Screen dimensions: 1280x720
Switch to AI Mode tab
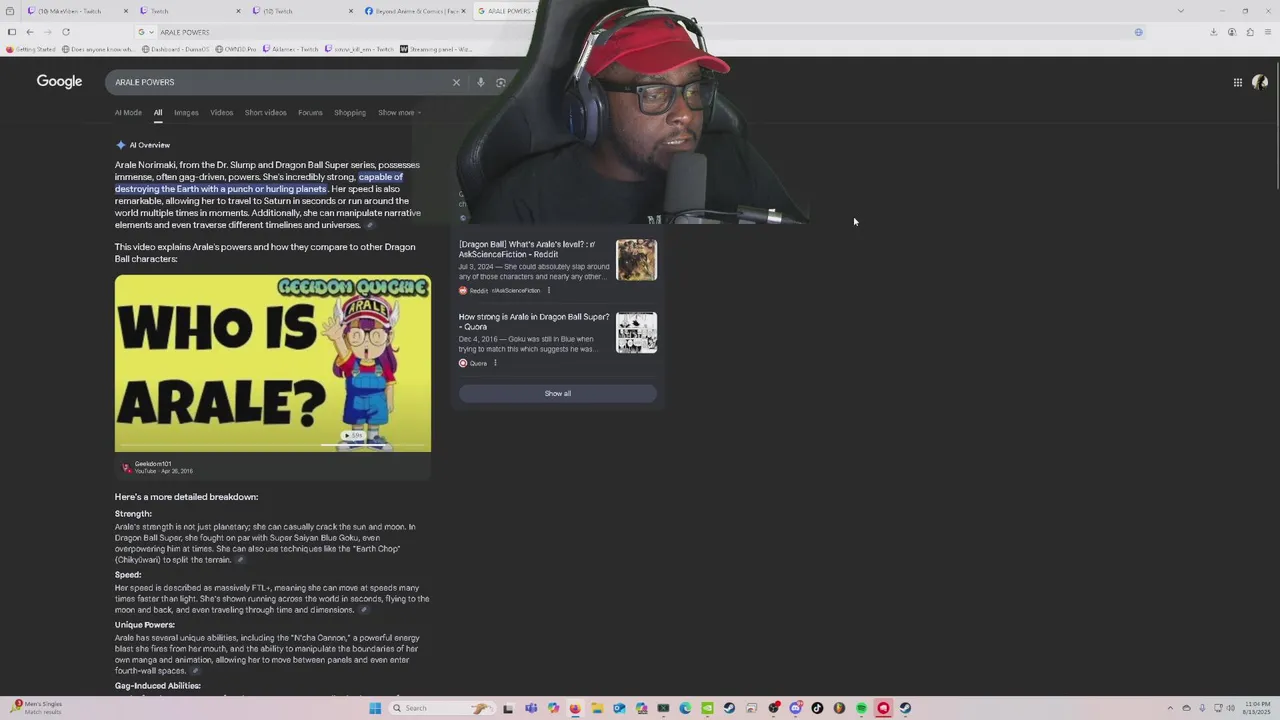coord(128,112)
